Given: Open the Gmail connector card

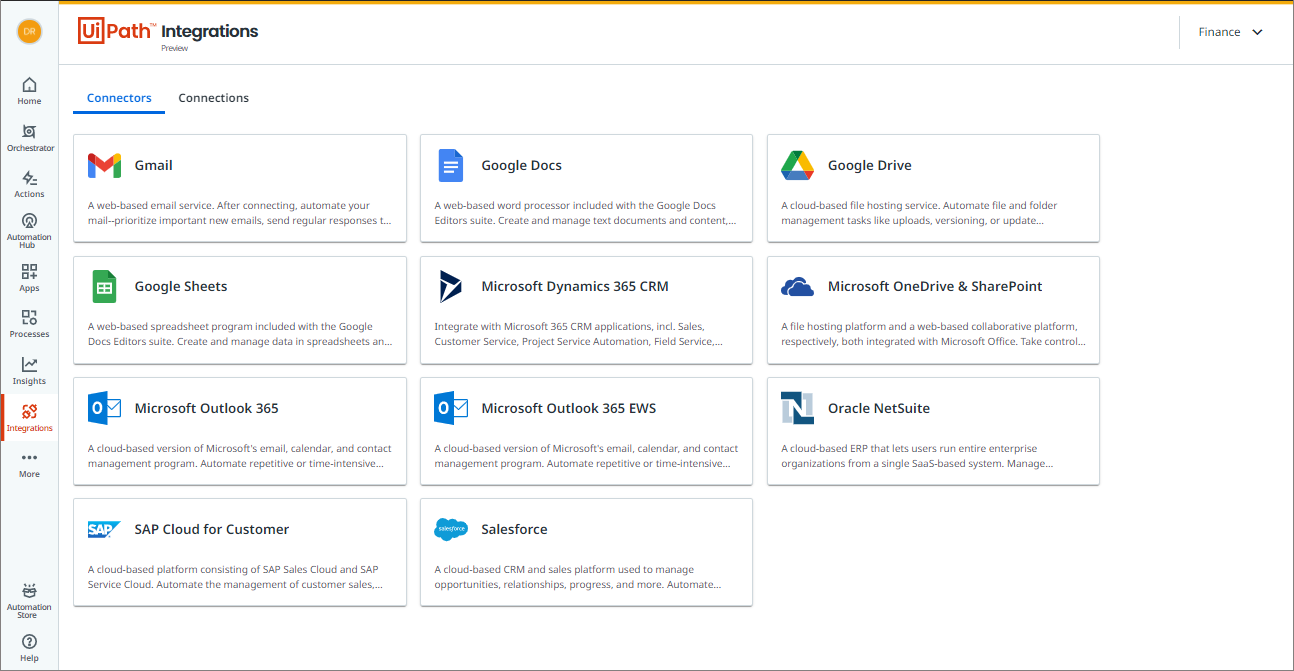Looking at the screenshot, I should pos(240,188).
